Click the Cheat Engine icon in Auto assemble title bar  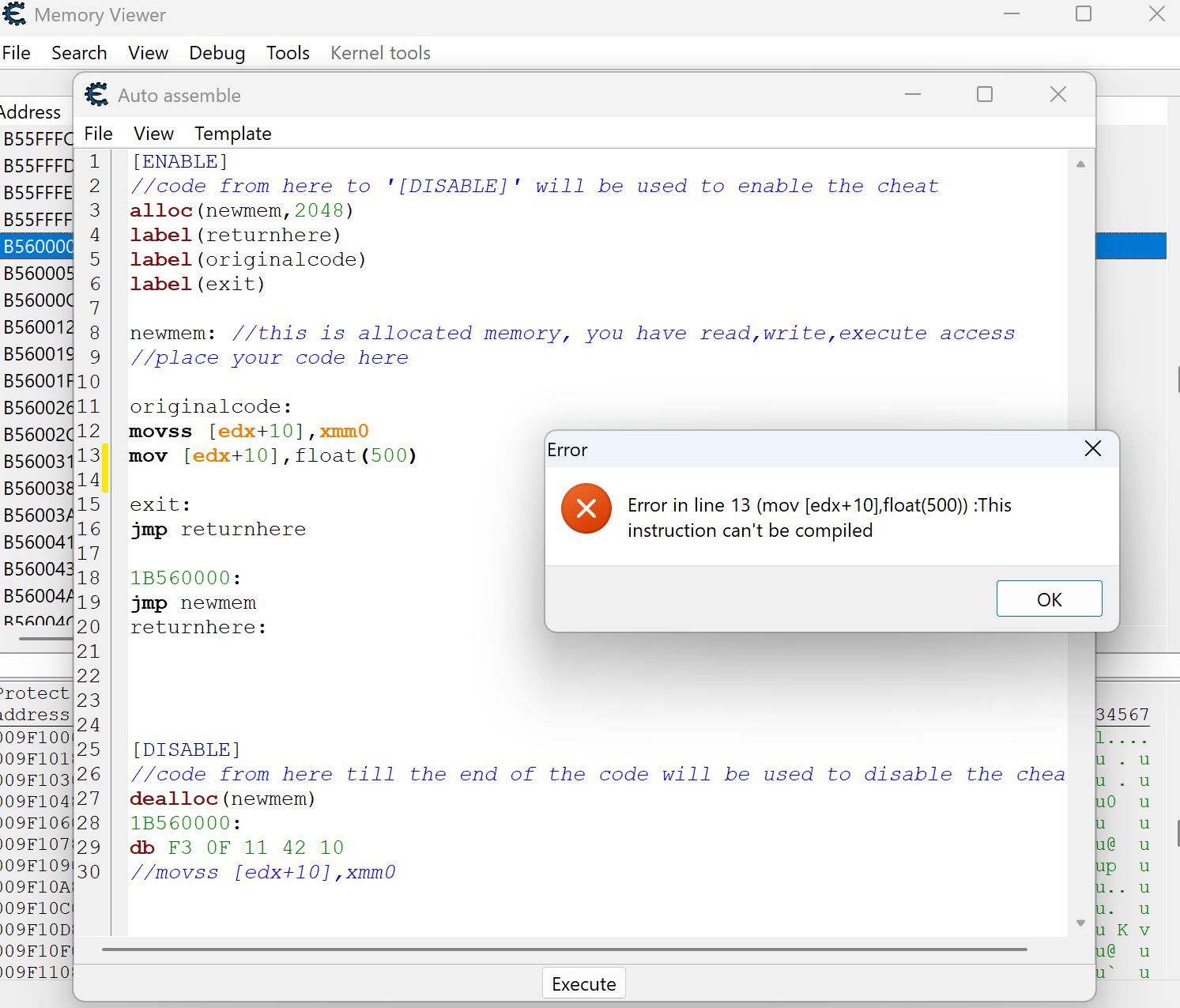96,95
